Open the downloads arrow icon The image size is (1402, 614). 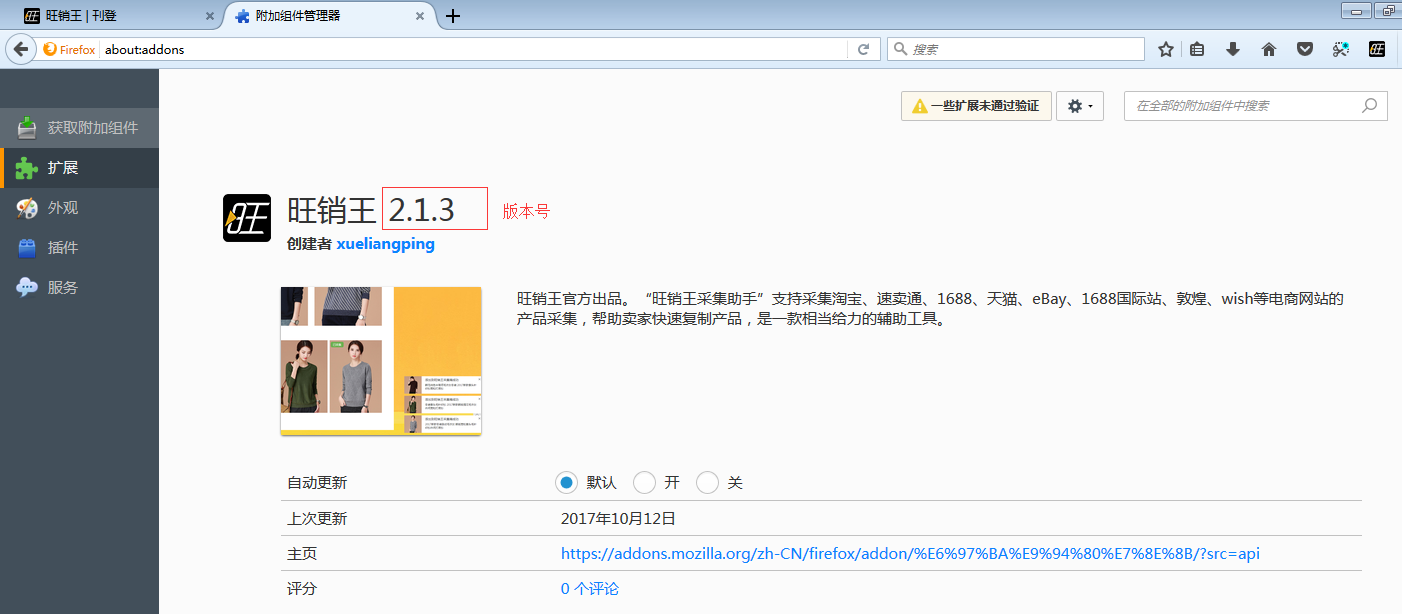pos(1233,49)
